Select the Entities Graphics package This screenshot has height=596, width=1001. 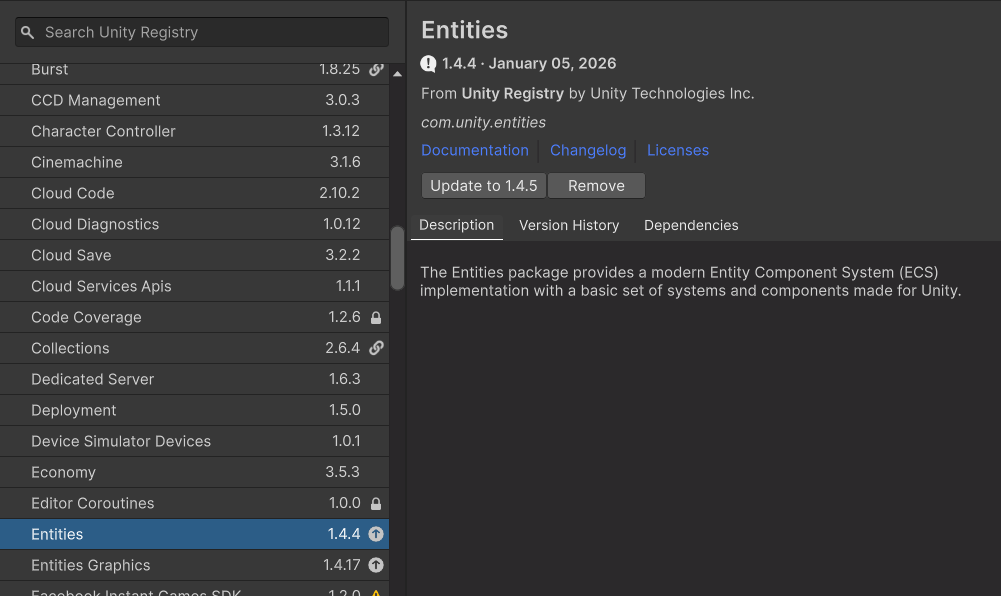(194, 565)
